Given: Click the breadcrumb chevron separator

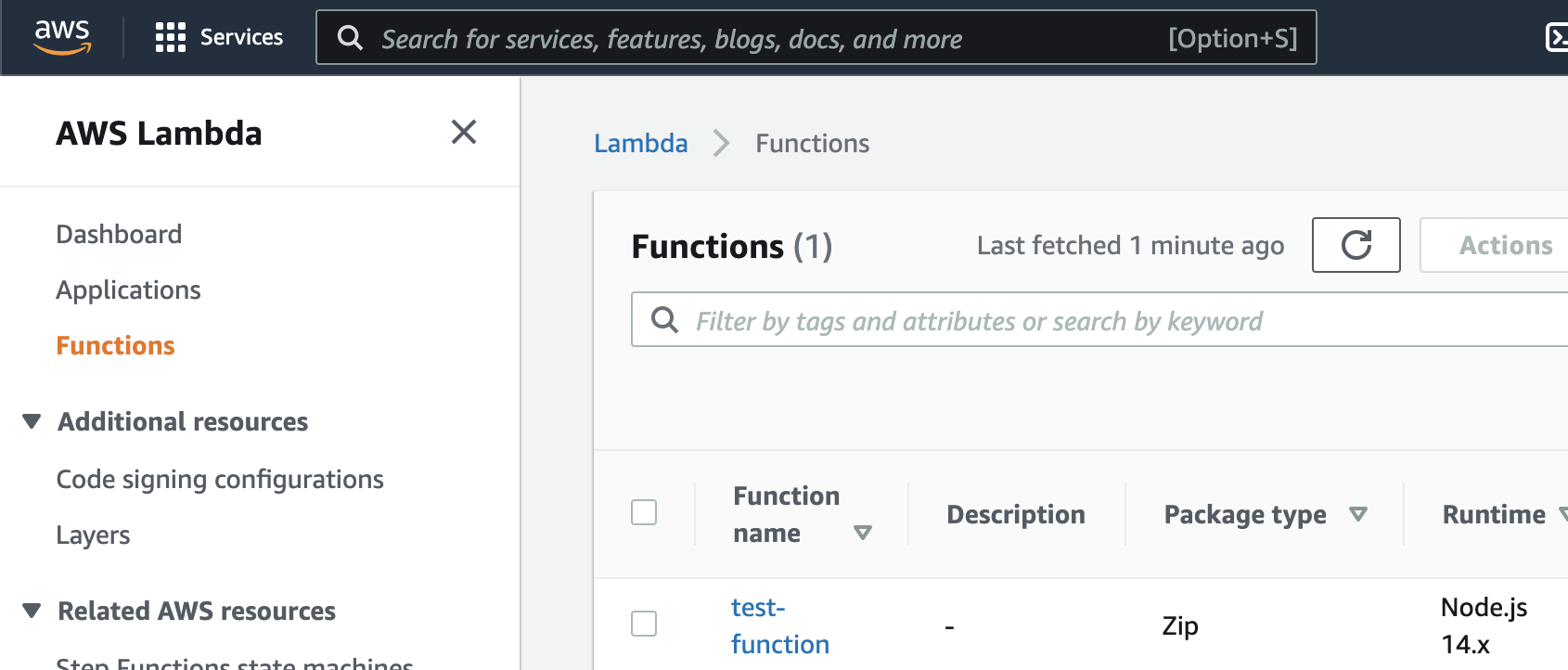Looking at the screenshot, I should 721,144.
